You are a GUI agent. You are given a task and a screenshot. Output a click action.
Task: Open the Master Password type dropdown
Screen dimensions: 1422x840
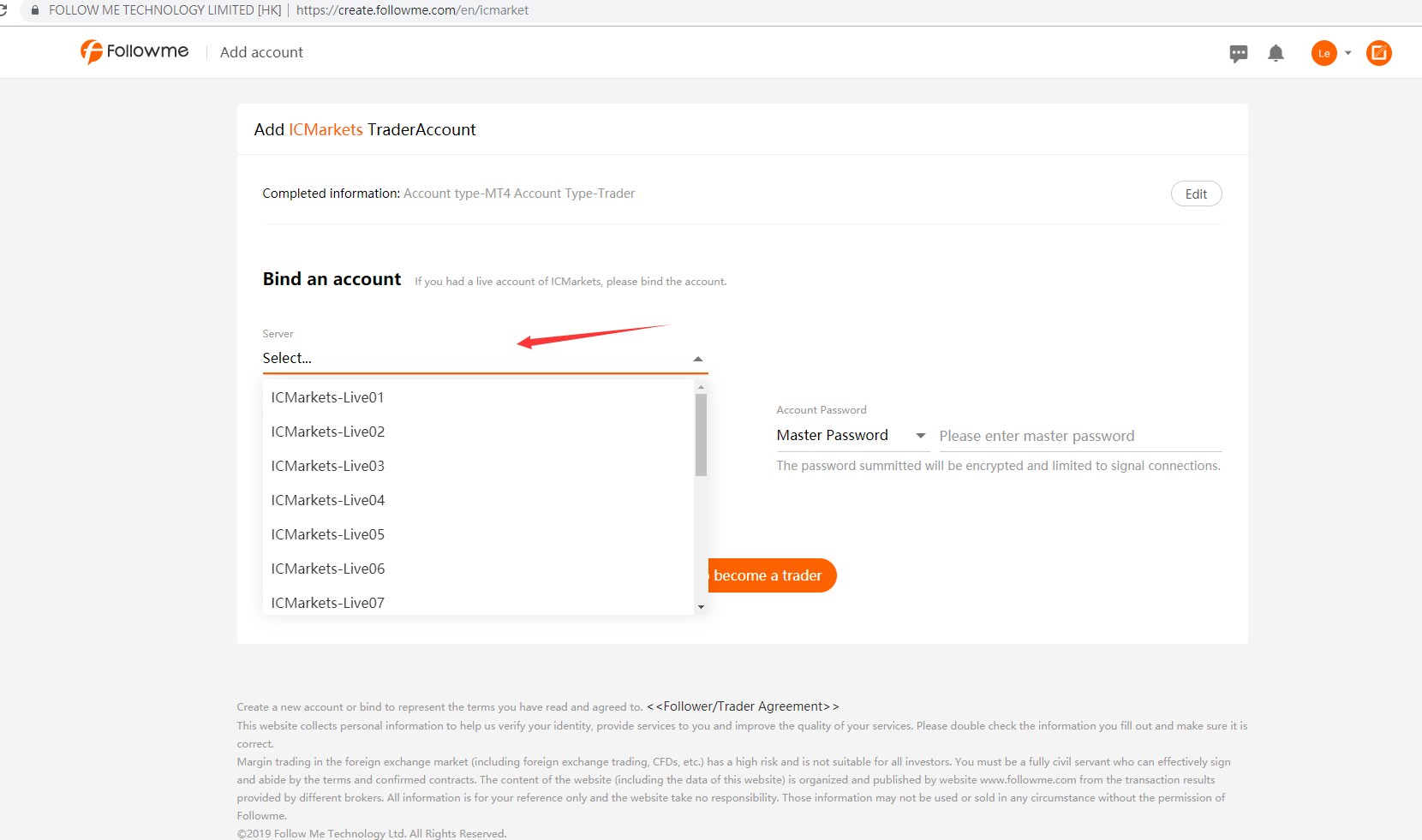[851, 435]
